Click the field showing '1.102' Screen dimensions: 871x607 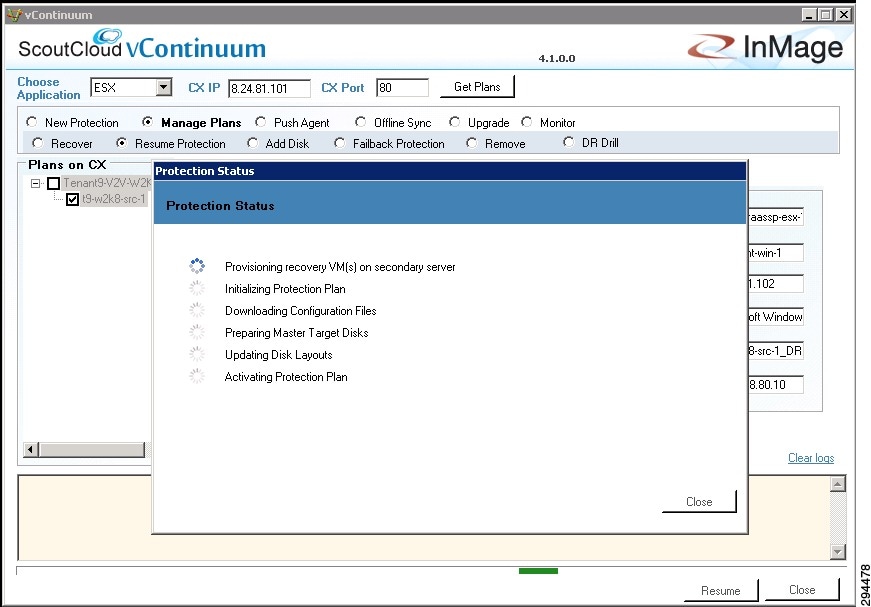[x=775, y=283]
